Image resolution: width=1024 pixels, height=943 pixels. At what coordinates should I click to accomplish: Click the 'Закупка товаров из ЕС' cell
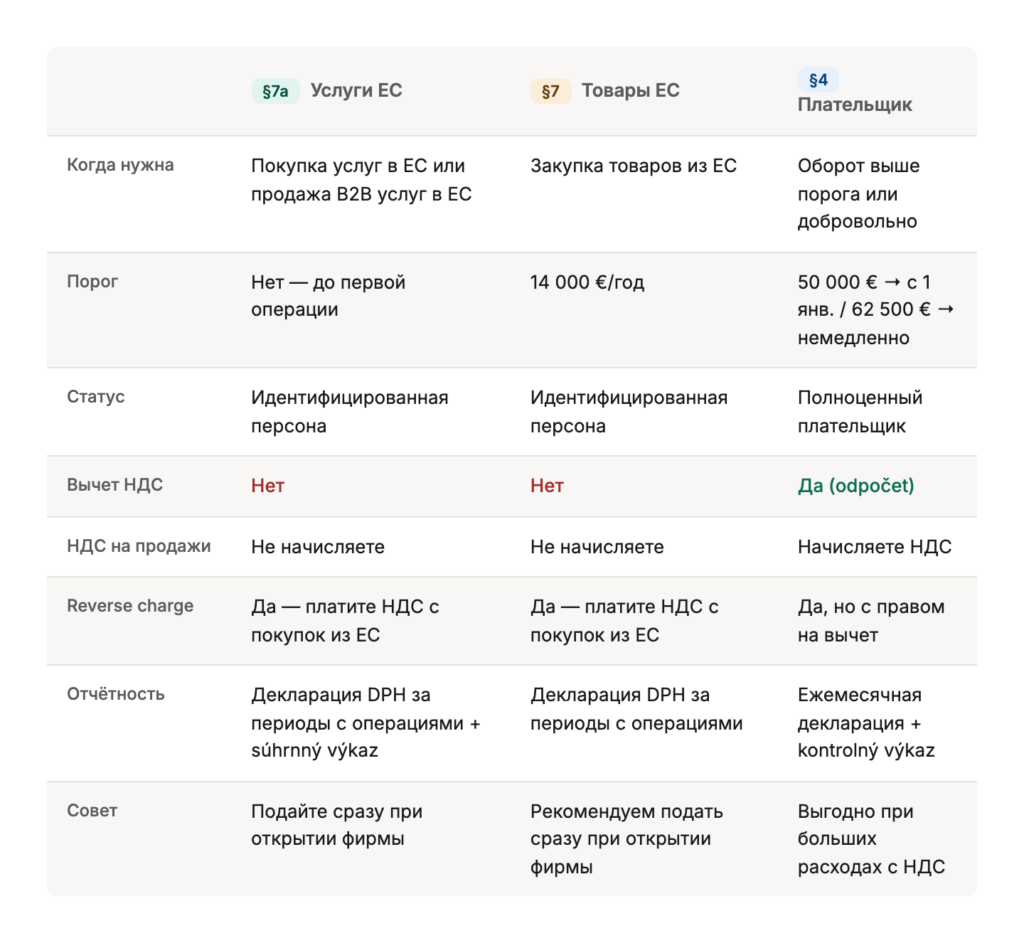click(x=633, y=166)
